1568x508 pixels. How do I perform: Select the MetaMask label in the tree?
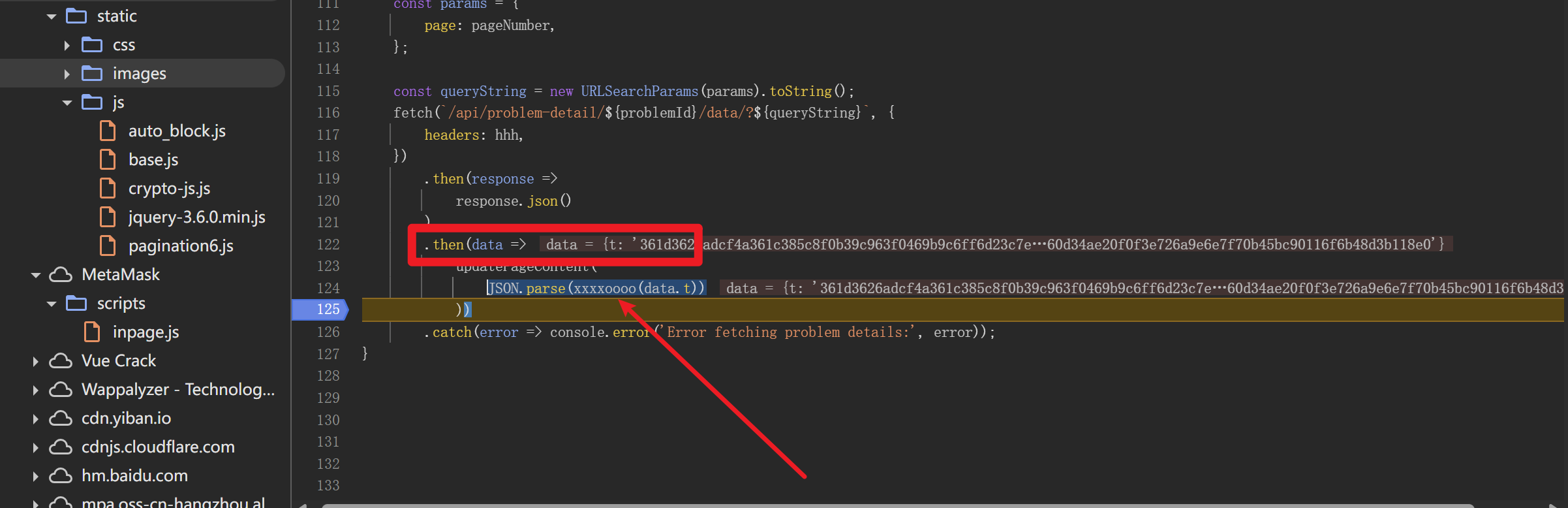(x=121, y=274)
